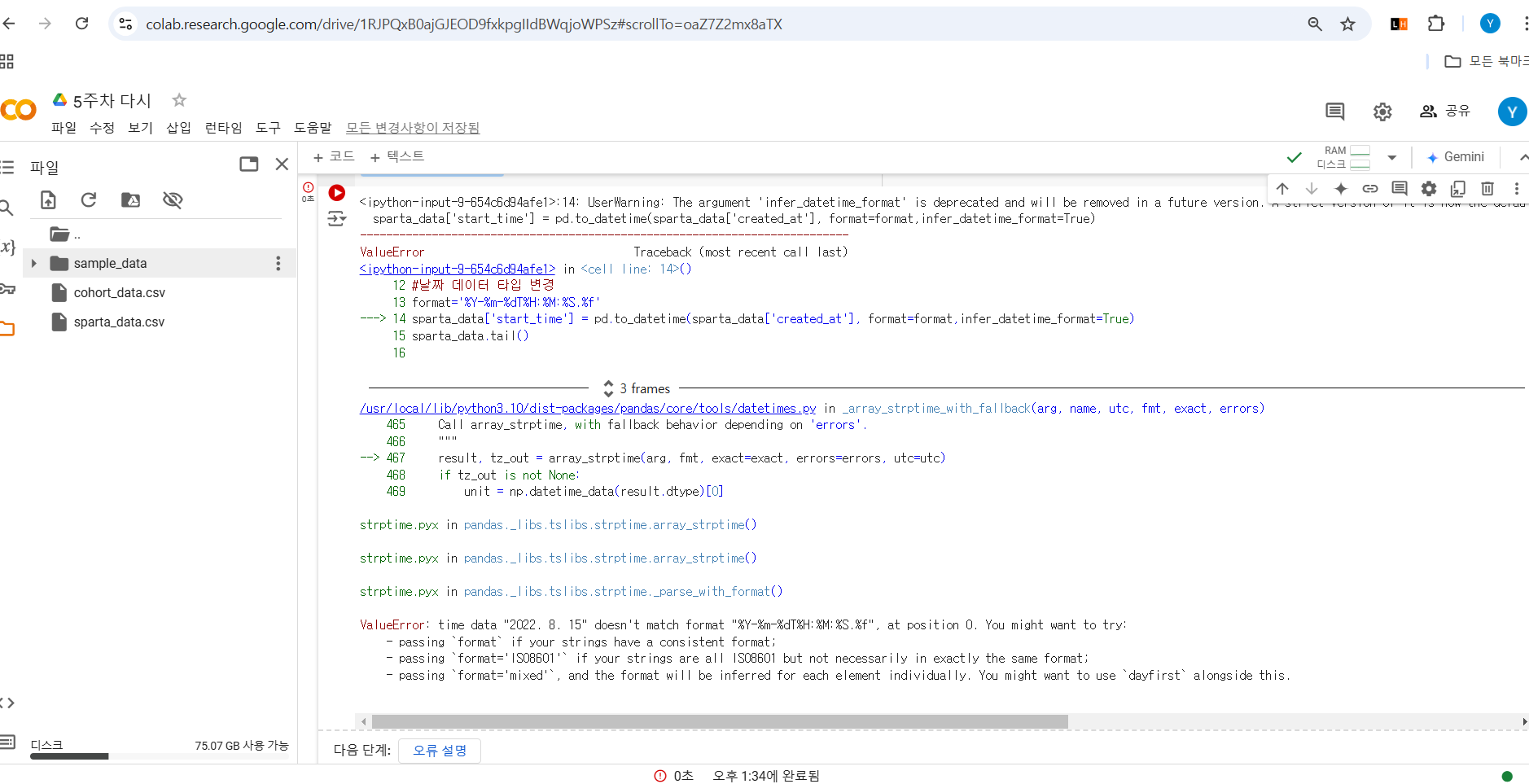Screen dimensions: 1529x784
Task: Open Google account avatar in Colab
Action: tap(1512, 112)
